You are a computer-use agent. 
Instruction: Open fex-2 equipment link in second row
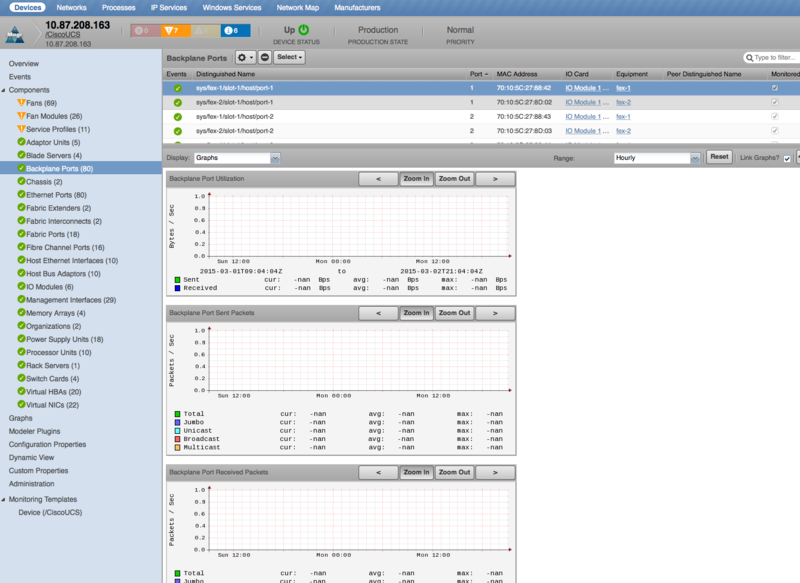coord(623,102)
